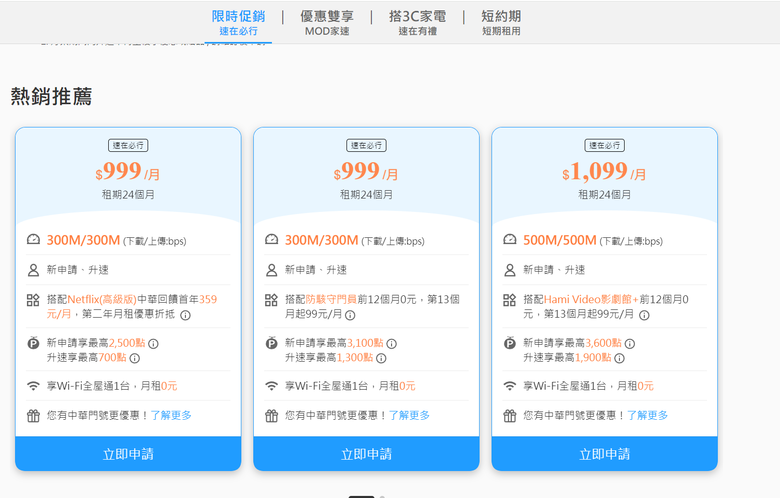
Task: Go to the 短約期 短期租用 tab
Action: 501,23
